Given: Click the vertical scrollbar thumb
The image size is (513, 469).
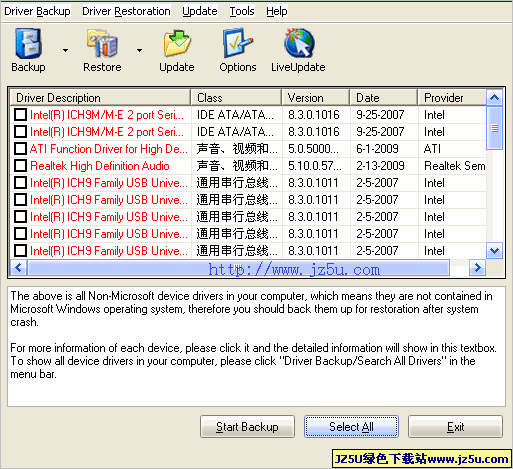Looking at the screenshot, I should [x=494, y=128].
